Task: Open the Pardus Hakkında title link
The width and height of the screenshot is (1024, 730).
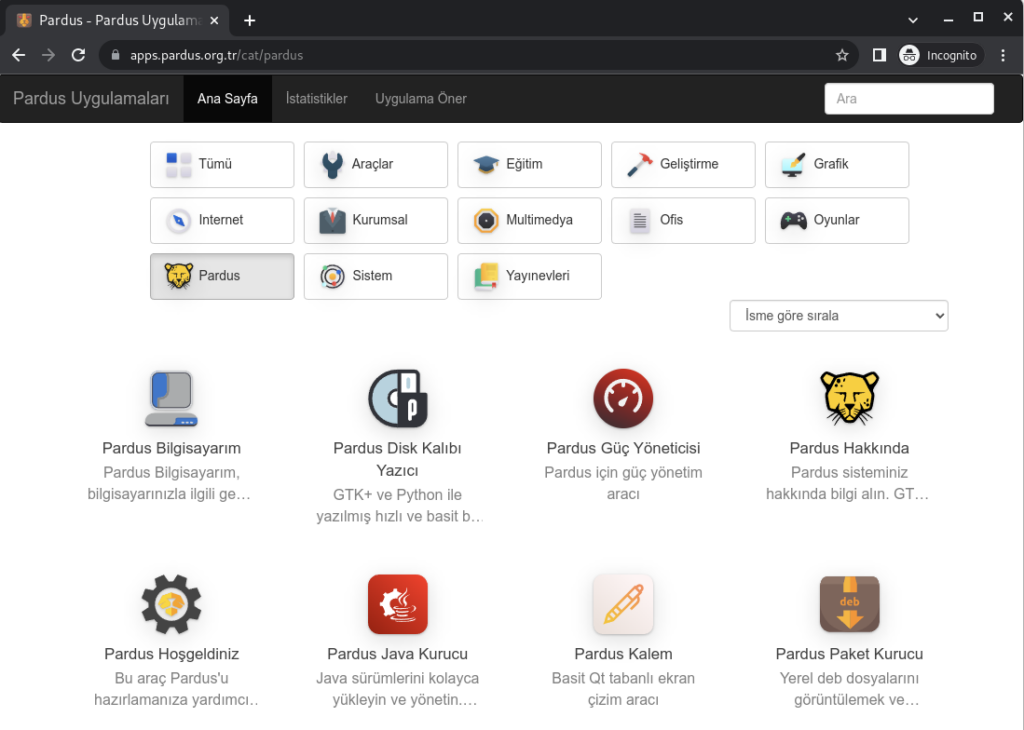Action: coord(849,448)
